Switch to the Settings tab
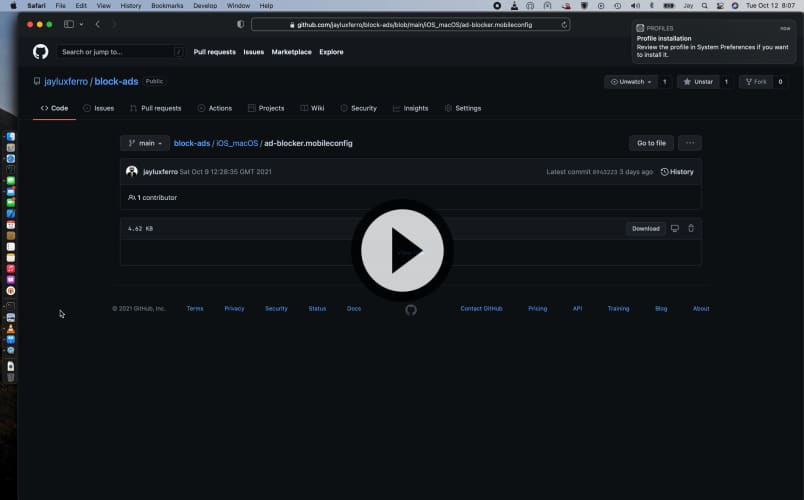The image size is (804, 500). click(463, 108)
